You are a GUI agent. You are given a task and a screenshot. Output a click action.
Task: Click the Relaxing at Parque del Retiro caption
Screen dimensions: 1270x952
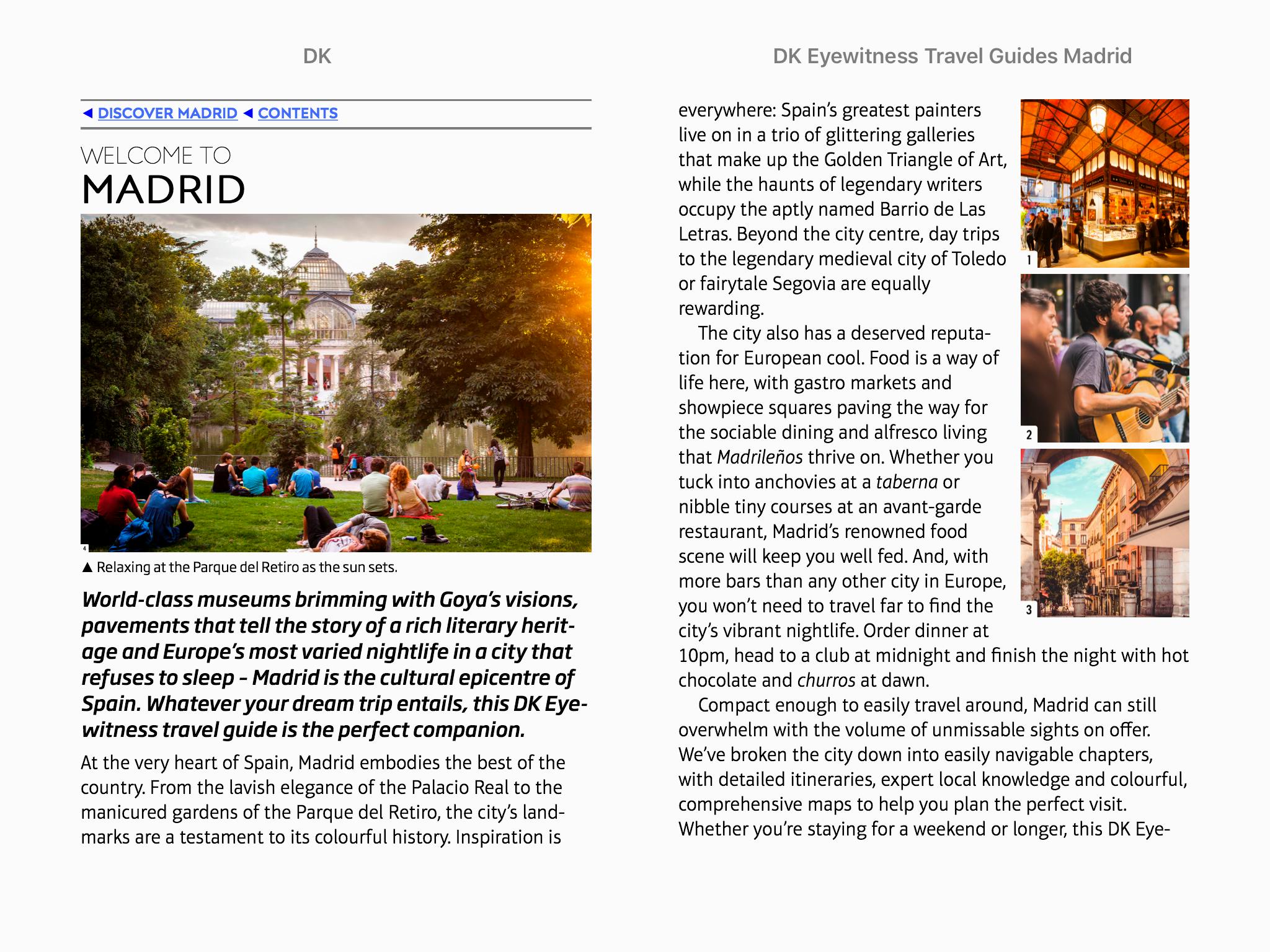[x=247, y=568]
